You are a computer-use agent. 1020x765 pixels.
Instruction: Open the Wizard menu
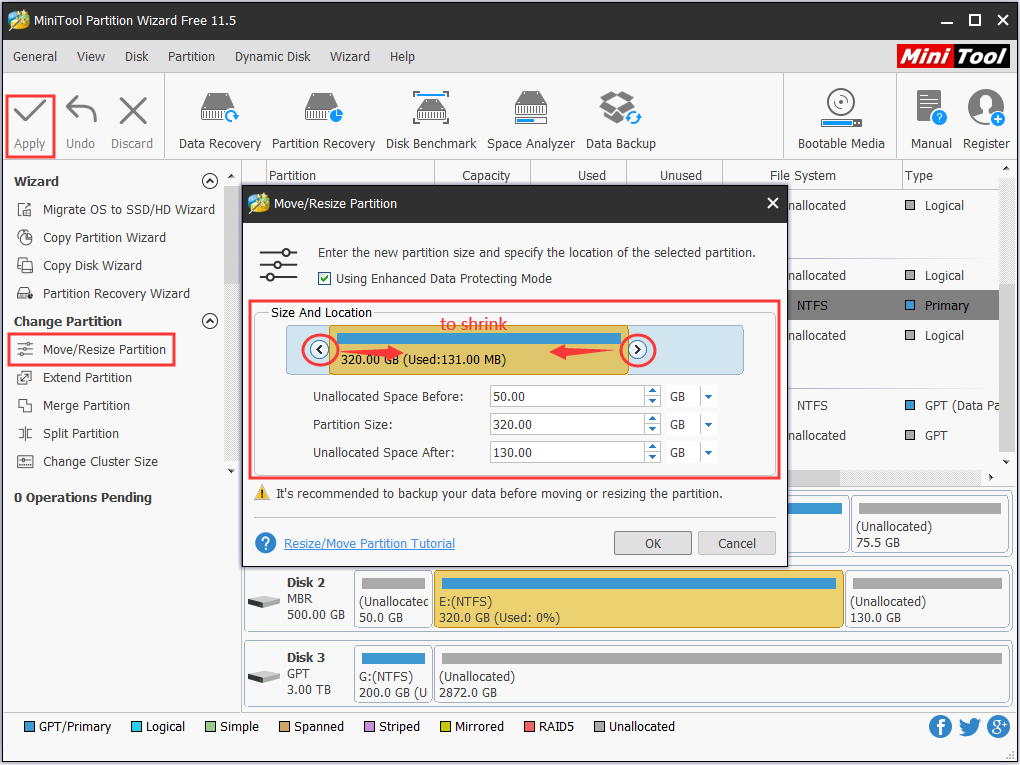point(349,57)
